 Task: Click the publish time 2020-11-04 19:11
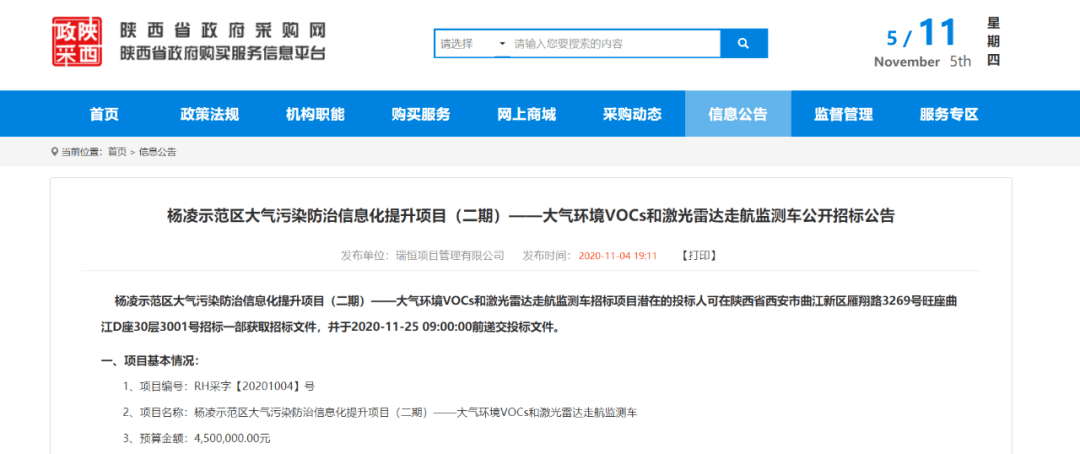(x=618, y=256)
